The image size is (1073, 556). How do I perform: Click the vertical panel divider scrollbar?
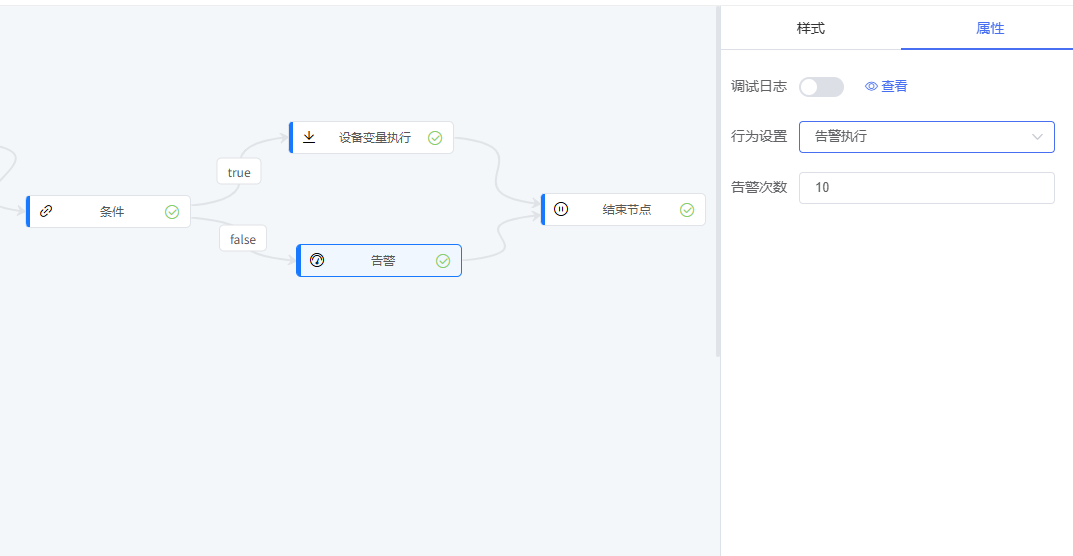[x=717, y=180]
